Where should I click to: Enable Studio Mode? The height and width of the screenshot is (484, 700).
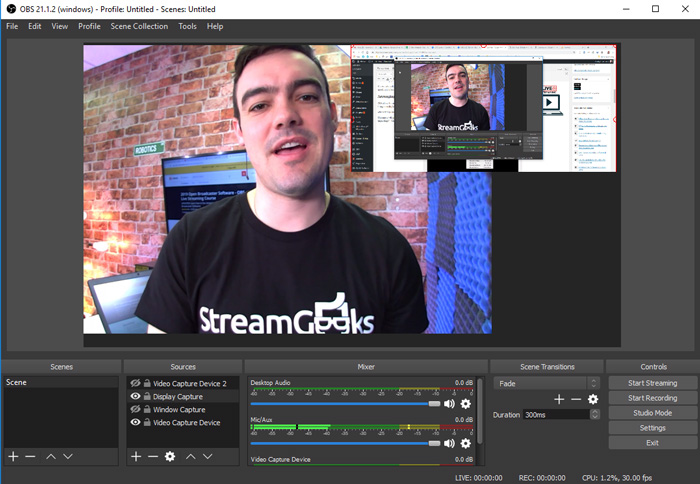click(653, 413)
